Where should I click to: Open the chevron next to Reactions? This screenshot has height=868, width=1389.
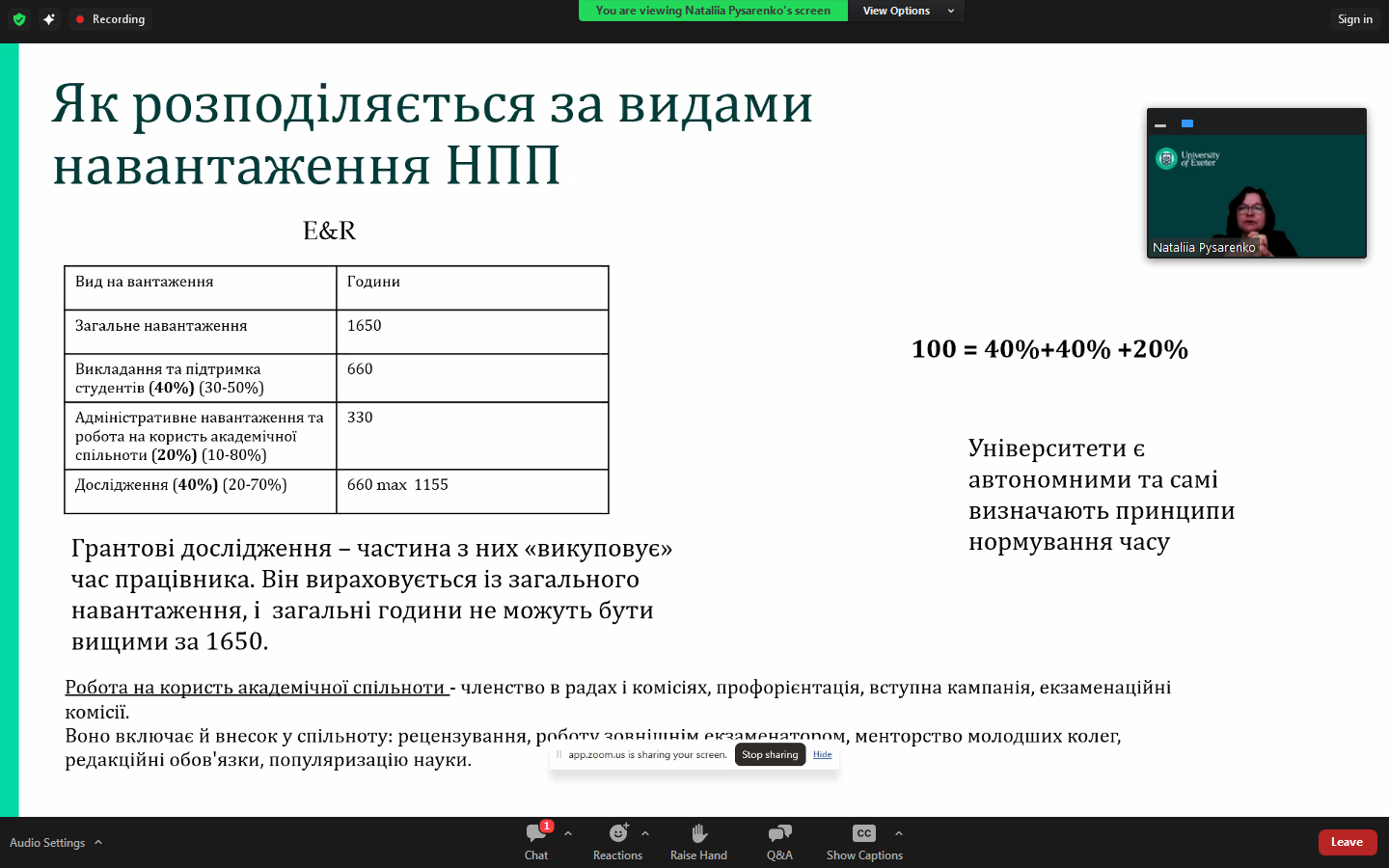645,833
